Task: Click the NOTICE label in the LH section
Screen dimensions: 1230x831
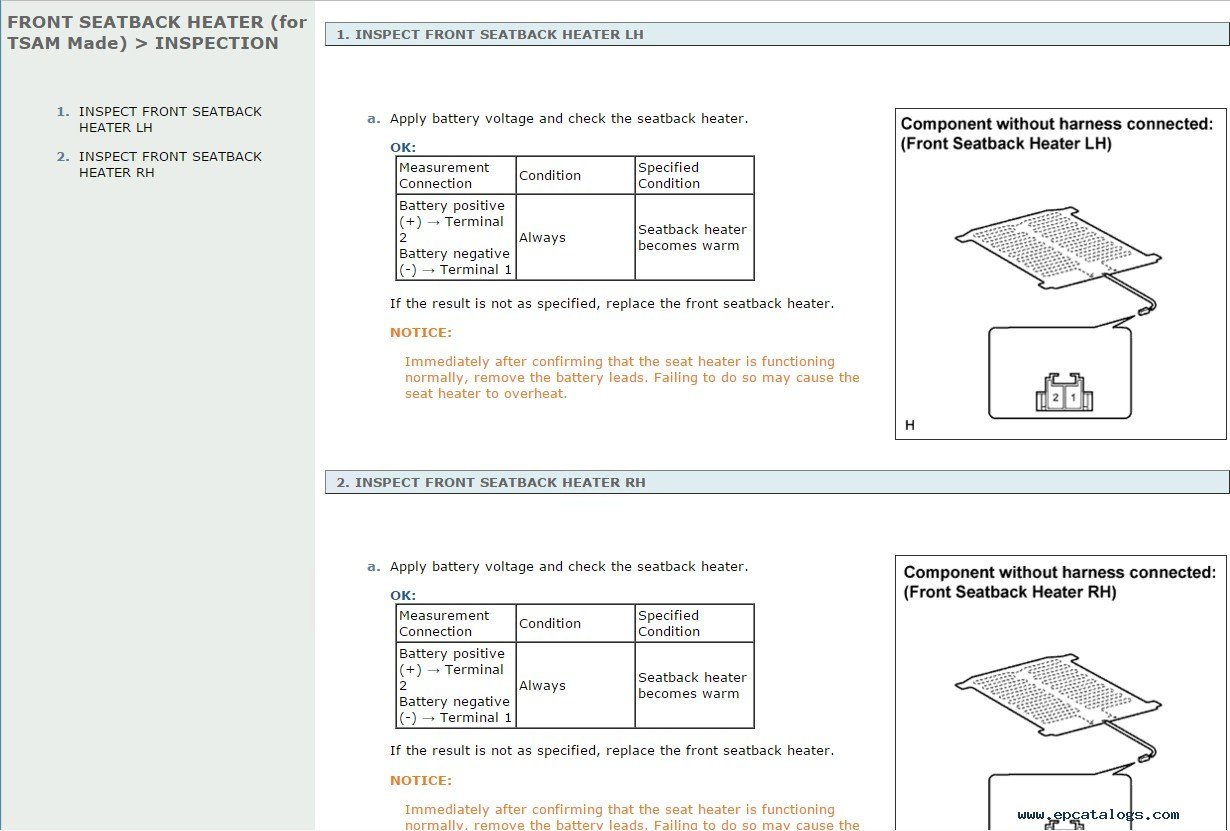Action: tap(420, 332)
